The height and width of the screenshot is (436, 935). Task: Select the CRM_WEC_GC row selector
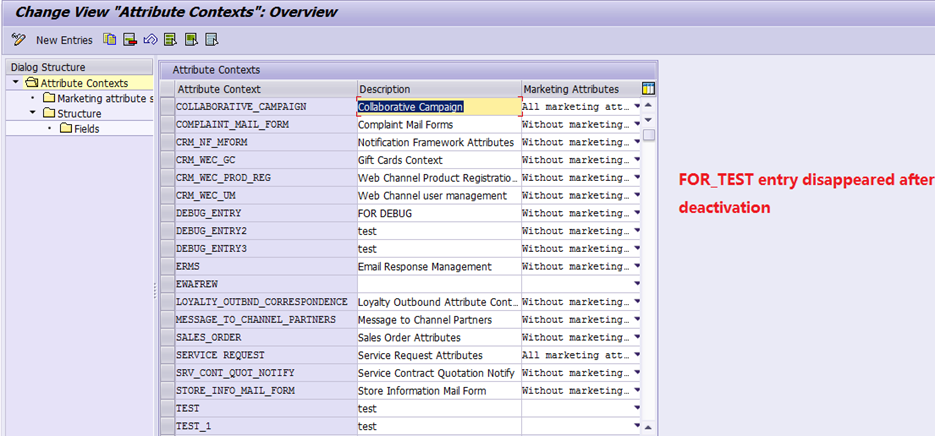click(168, 160)
